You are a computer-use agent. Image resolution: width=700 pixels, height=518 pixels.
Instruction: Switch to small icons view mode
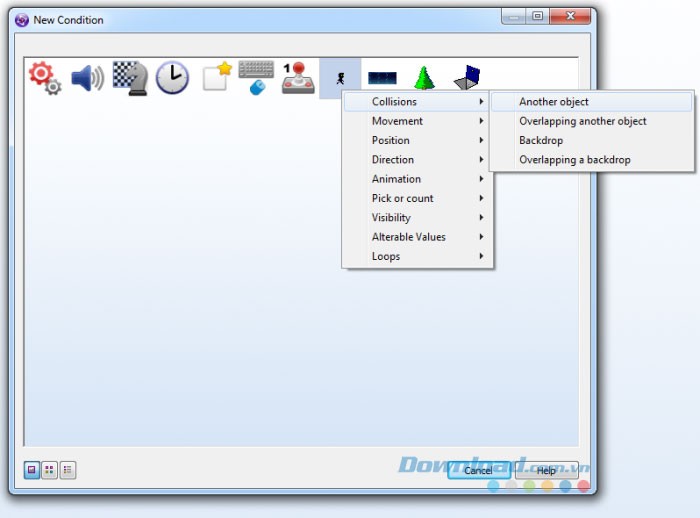click(x=50, y=470)
